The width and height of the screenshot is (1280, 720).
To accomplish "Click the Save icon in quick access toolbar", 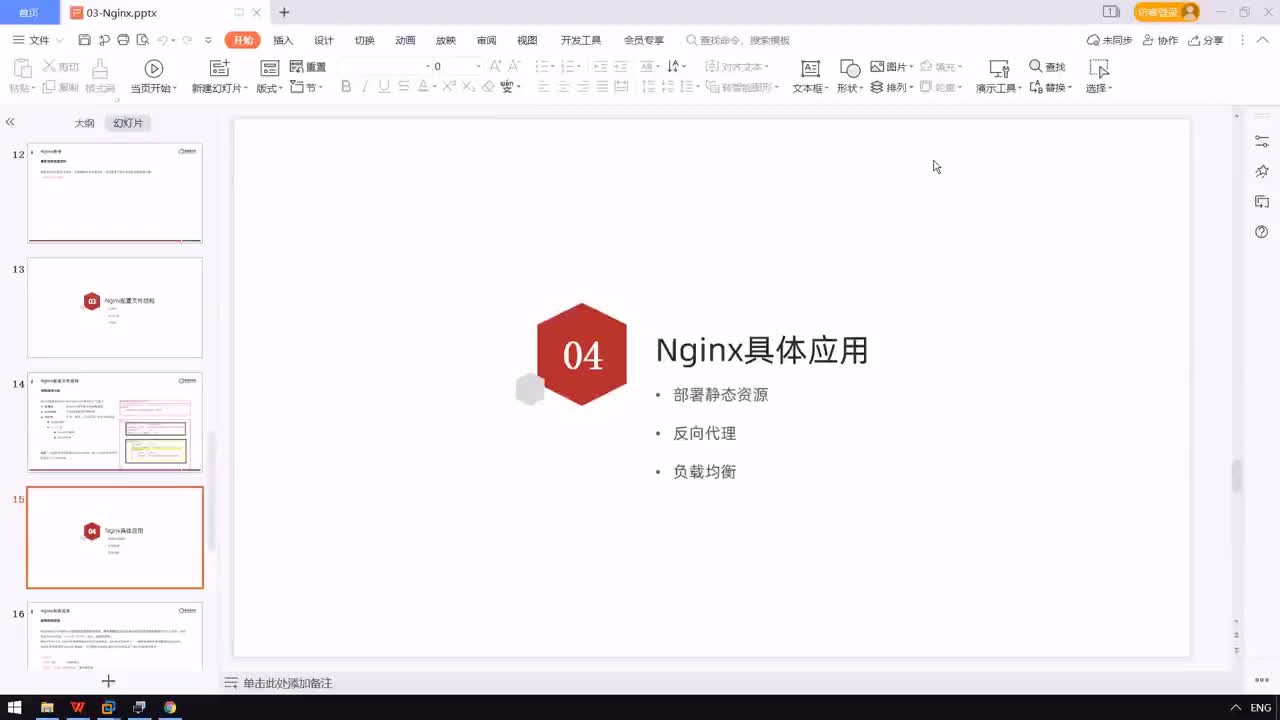I will 84,40.
